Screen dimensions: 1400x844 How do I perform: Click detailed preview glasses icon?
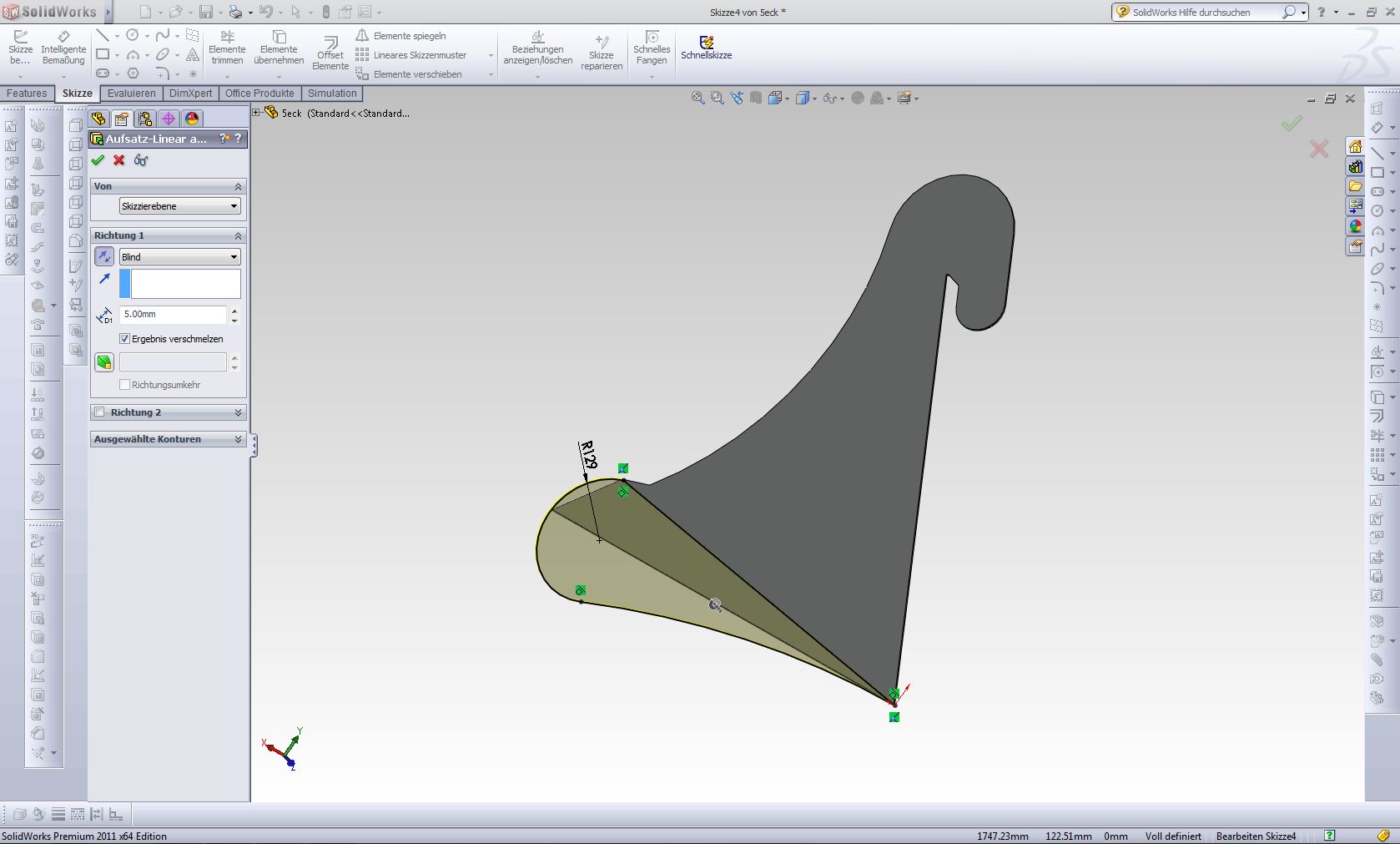(x=141, y=160)
